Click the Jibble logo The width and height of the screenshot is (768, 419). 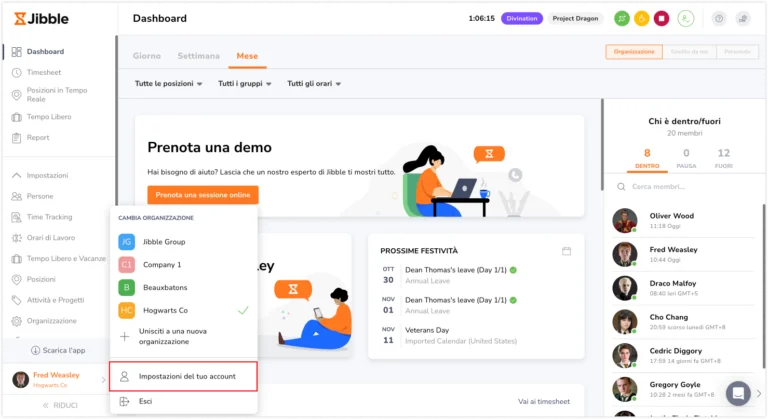point(41,19)
